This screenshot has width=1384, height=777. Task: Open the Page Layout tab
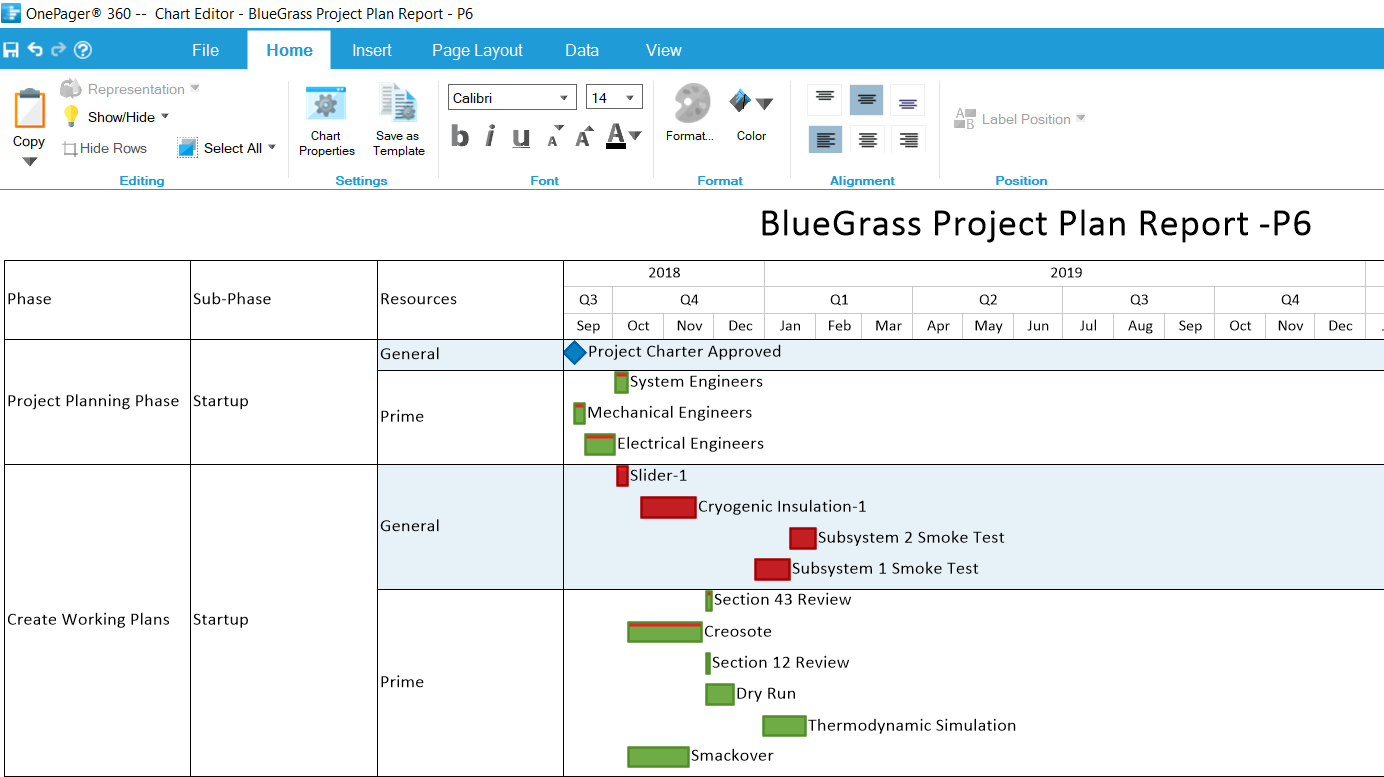coord(477,50)
